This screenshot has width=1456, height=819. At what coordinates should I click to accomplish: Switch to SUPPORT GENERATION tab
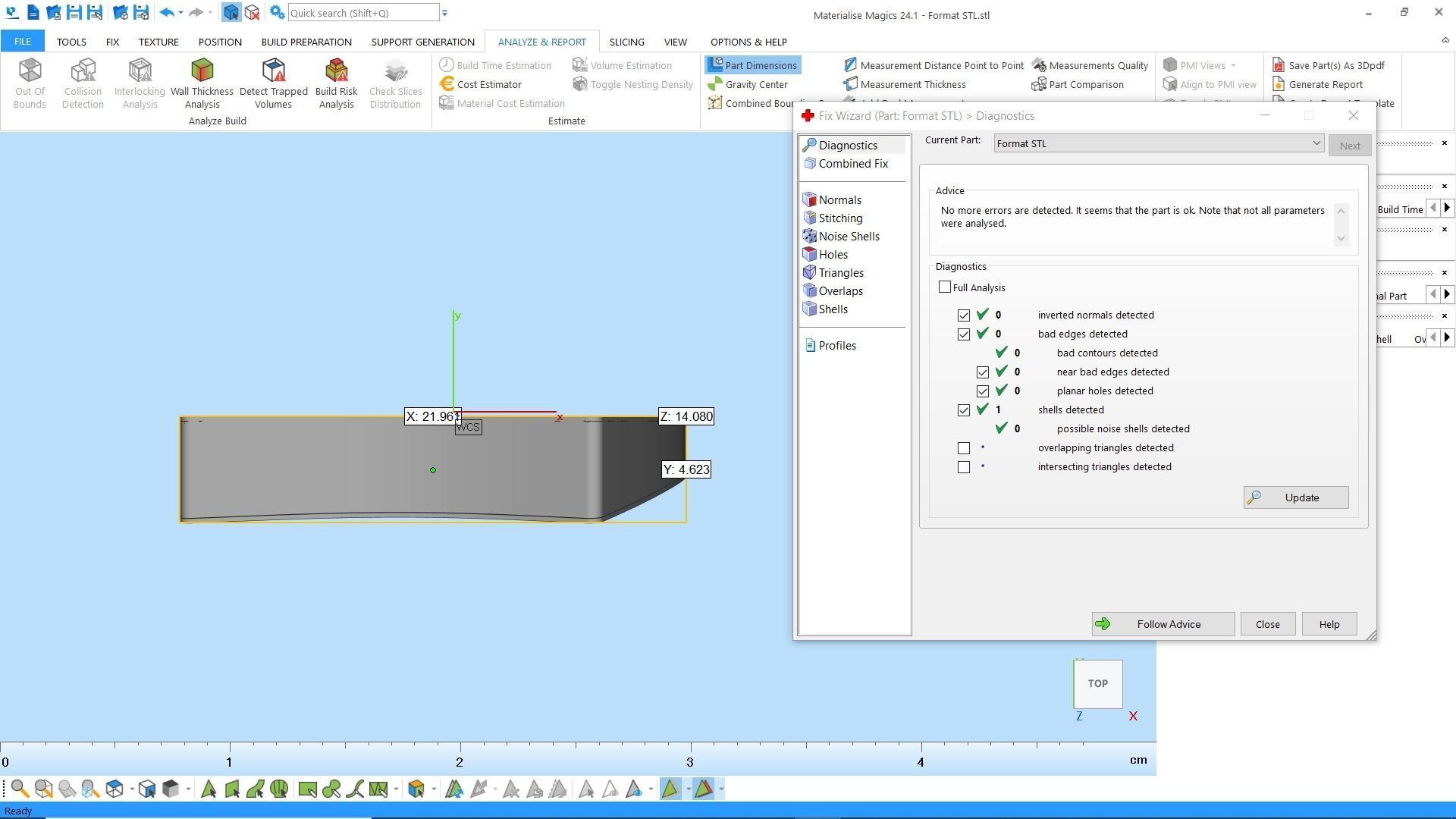[x=422, y=42]
